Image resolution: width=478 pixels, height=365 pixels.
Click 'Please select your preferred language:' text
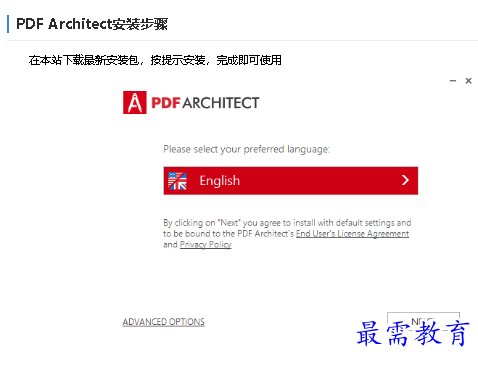pyautogui.click(x=246, y=149)
